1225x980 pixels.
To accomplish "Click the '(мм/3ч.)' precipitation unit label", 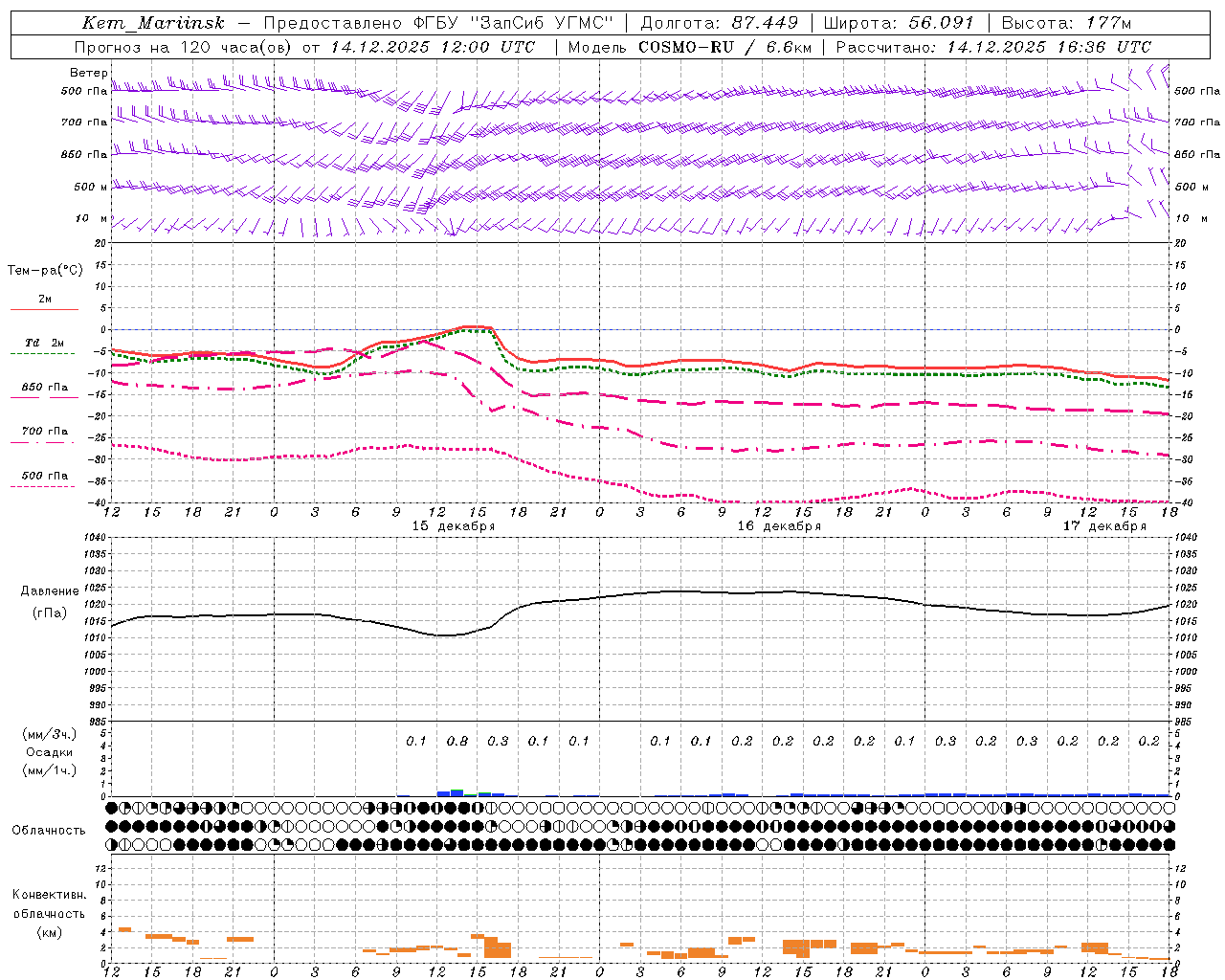I will point(49,734).
